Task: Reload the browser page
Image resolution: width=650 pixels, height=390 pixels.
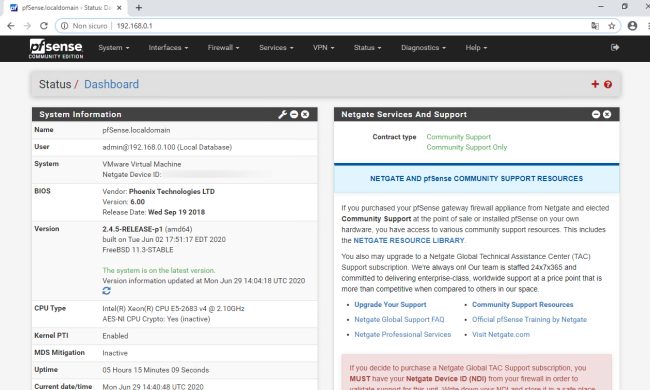Action: (x=44, y=26)
